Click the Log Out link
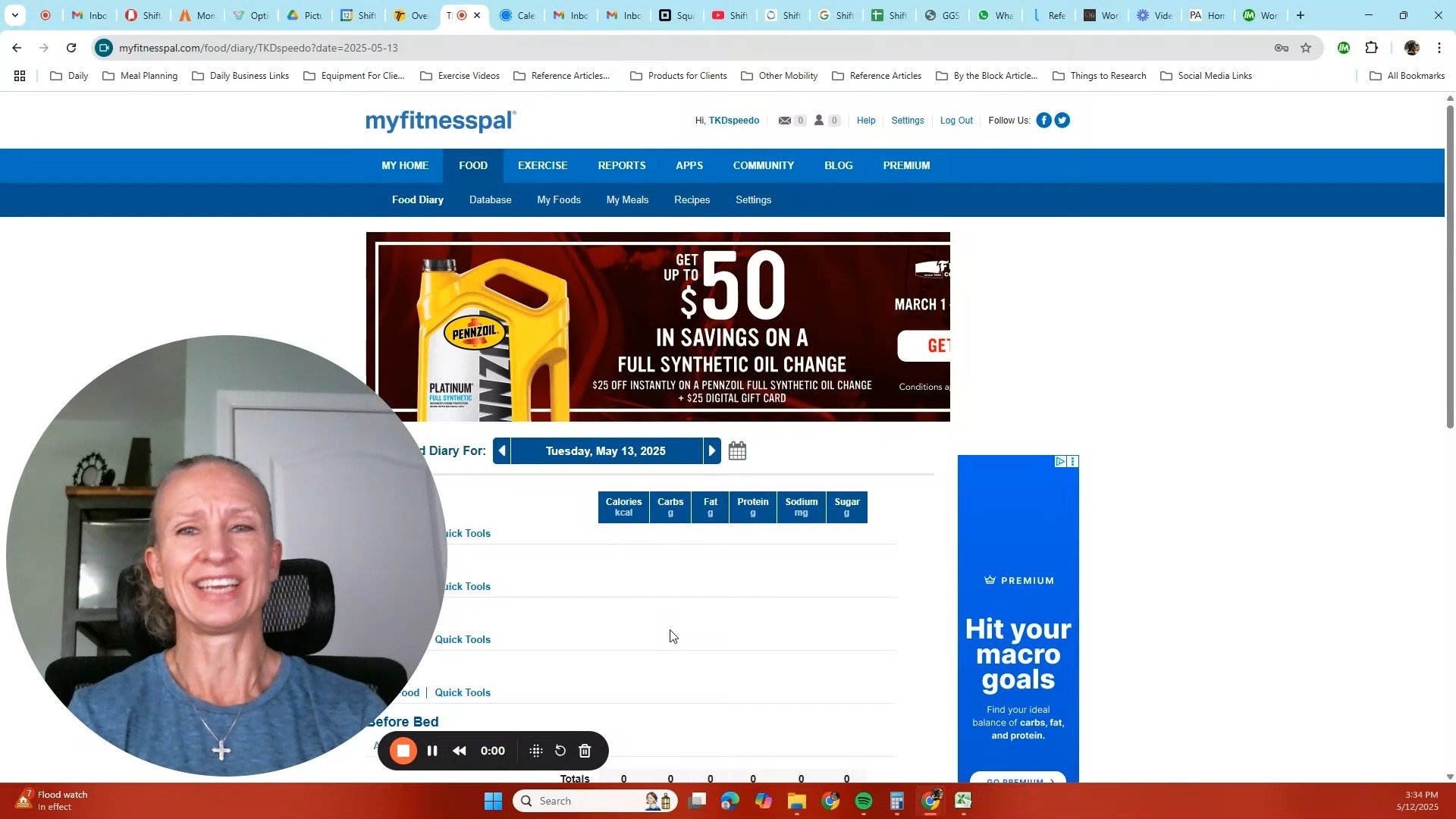 click(x=956, y=121)
